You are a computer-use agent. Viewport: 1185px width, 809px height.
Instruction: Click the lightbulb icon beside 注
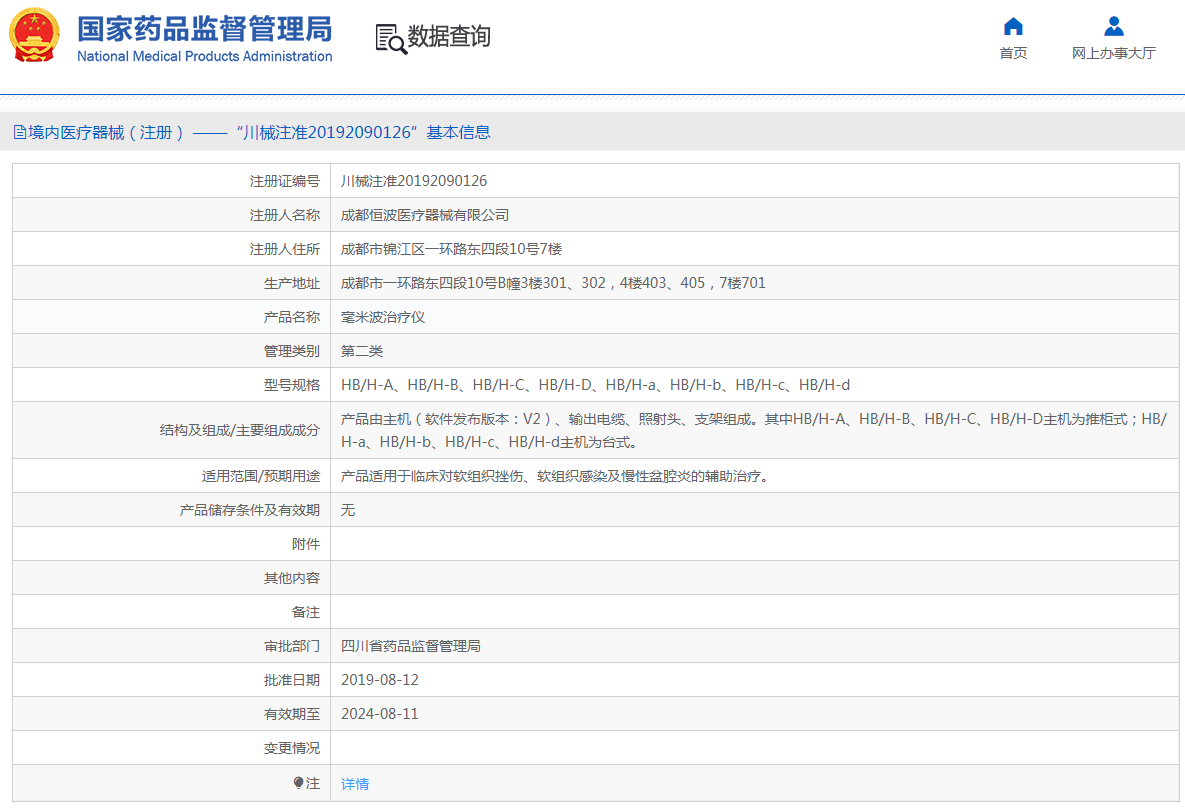[298, 783]
